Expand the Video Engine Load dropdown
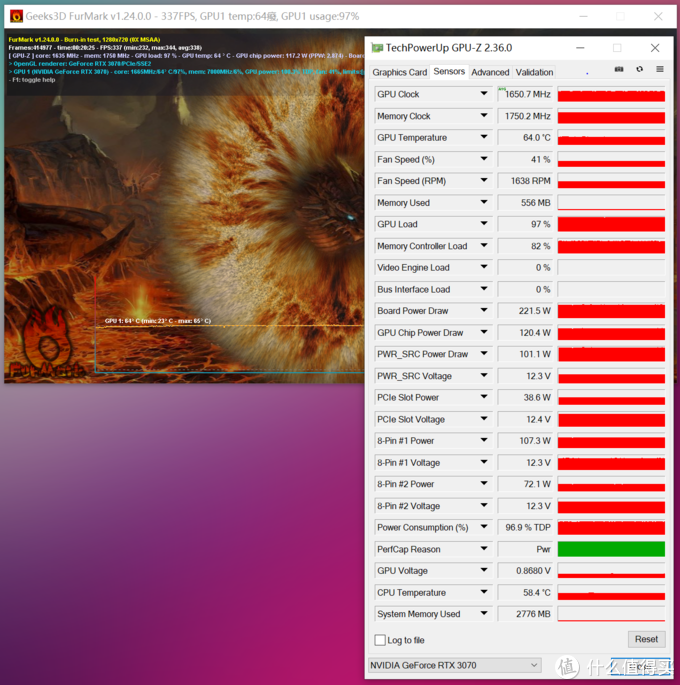 (x=484, y=266)
